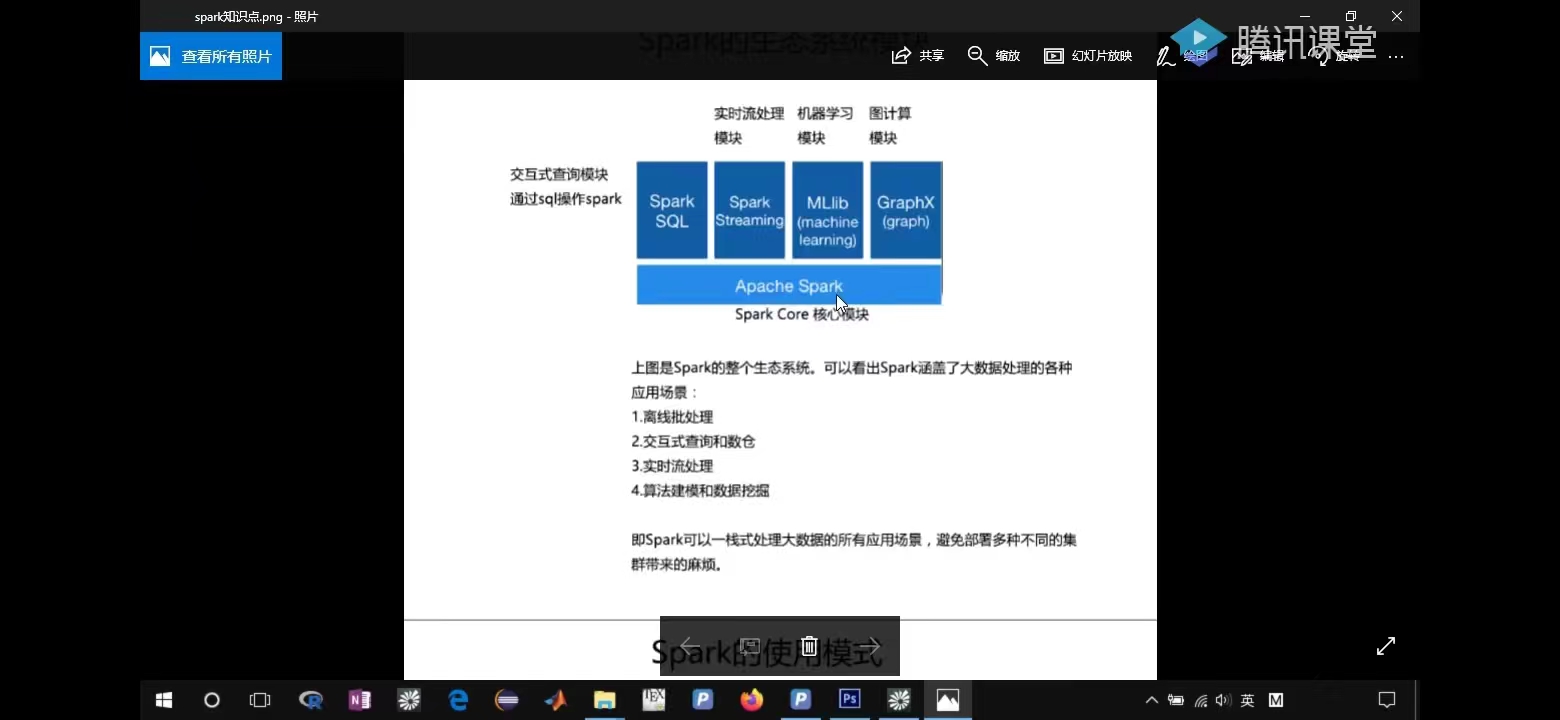The width and height of the screenshot is (1560, 720).
Task: Launch OneNote from the taskbar
Action: pos(359,700)
